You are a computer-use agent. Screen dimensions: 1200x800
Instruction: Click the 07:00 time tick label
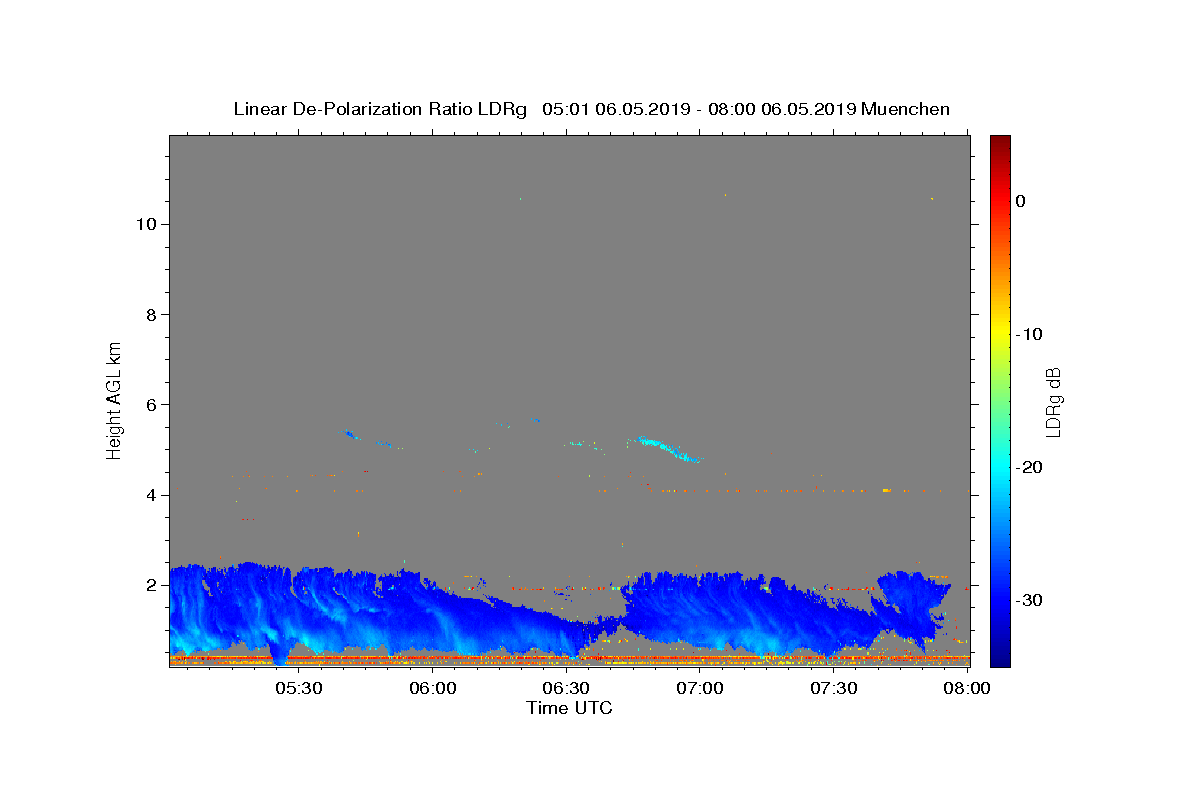[x=700, y=688]
